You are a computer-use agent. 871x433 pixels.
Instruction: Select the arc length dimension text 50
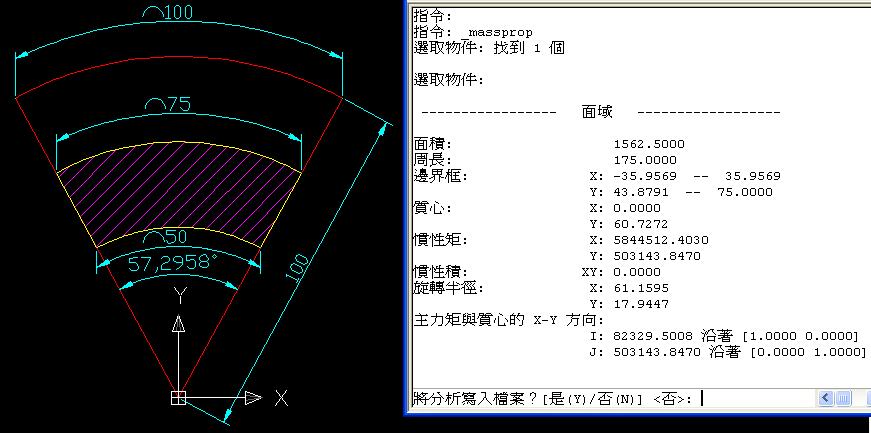[x=165, y=237]
